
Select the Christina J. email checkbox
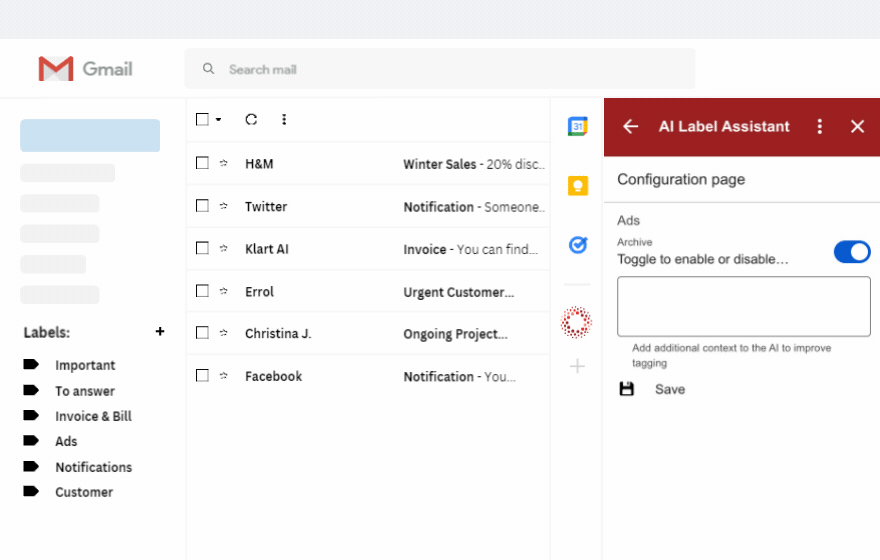(x=202, y=333)
